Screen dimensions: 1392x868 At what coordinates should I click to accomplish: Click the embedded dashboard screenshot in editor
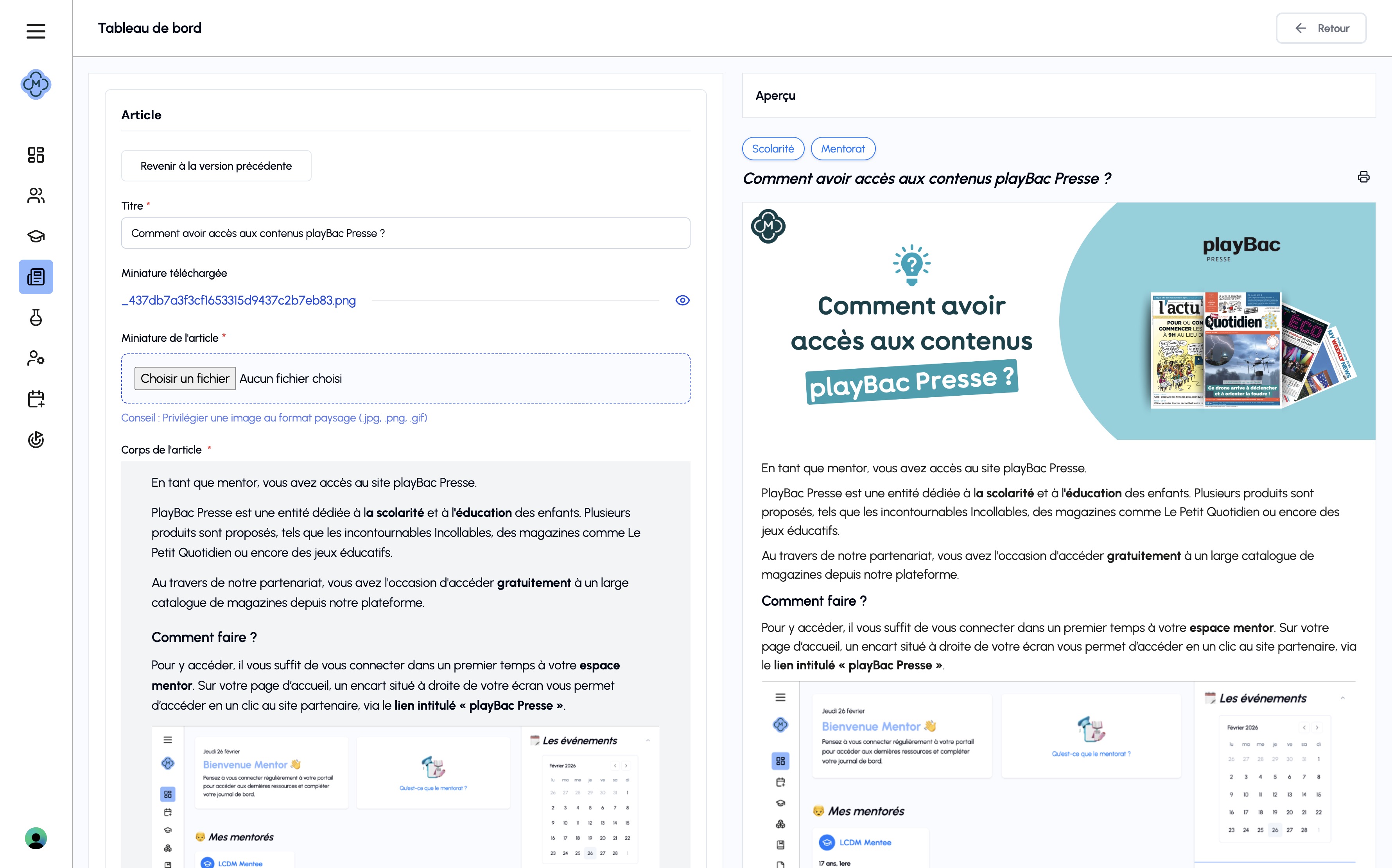(405, 797)
